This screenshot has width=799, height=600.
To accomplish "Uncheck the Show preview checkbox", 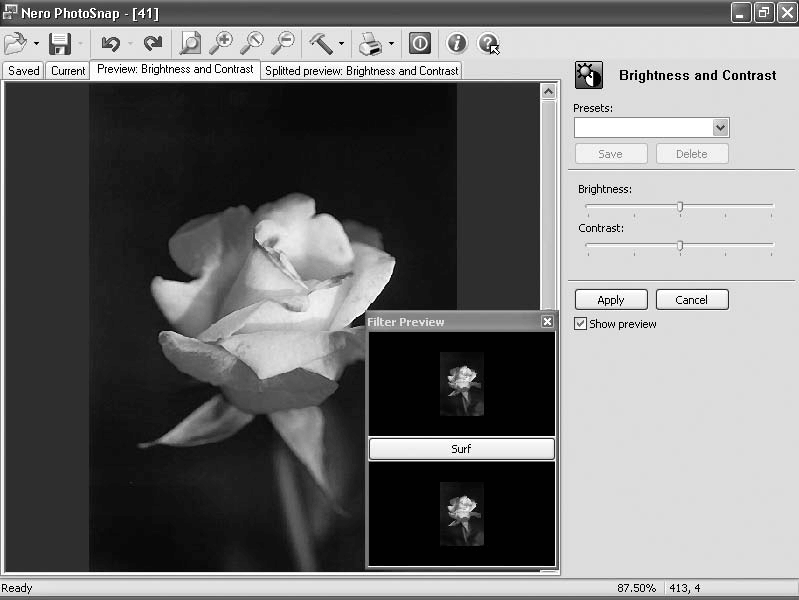I will pyautogui.click(x=580, y=324).
